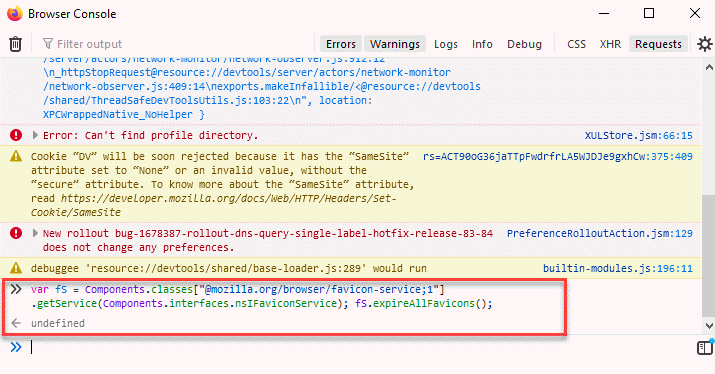Click chevrons beside the var fS command
The width and height of the screenshot is (715, 374).
coord(16,289)
